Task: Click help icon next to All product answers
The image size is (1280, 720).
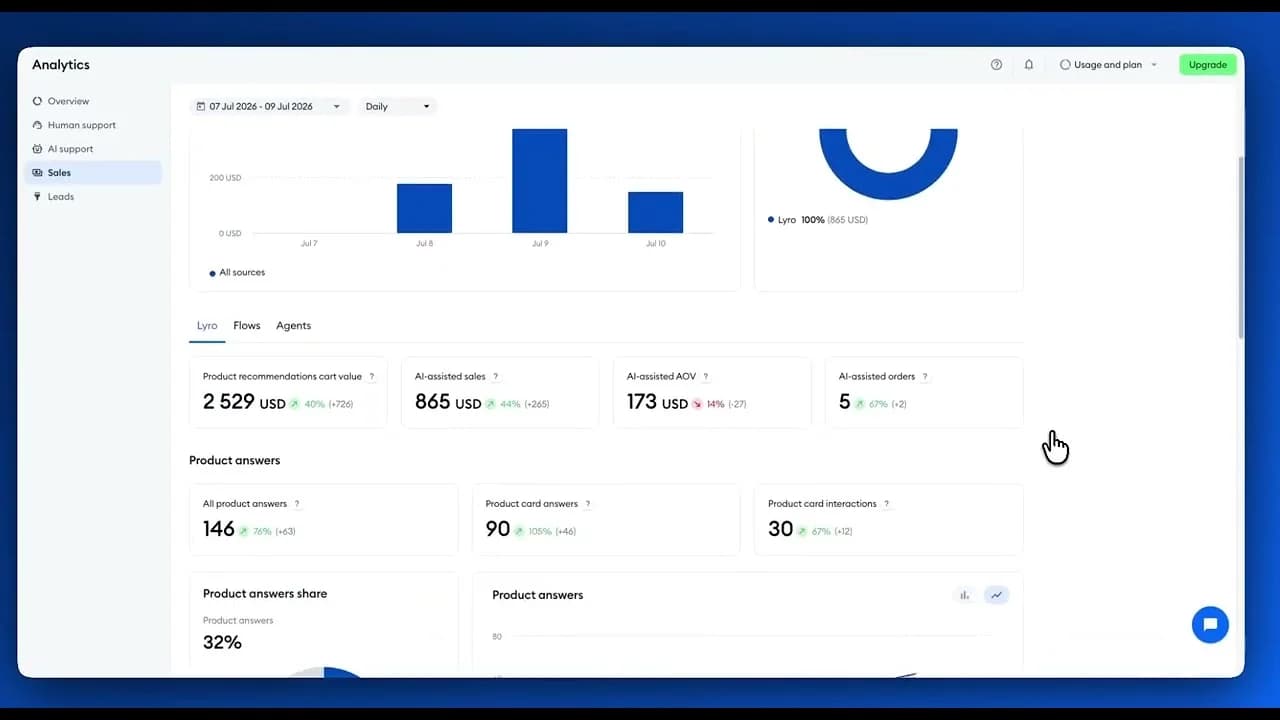Action: click(x=297, y=504)
